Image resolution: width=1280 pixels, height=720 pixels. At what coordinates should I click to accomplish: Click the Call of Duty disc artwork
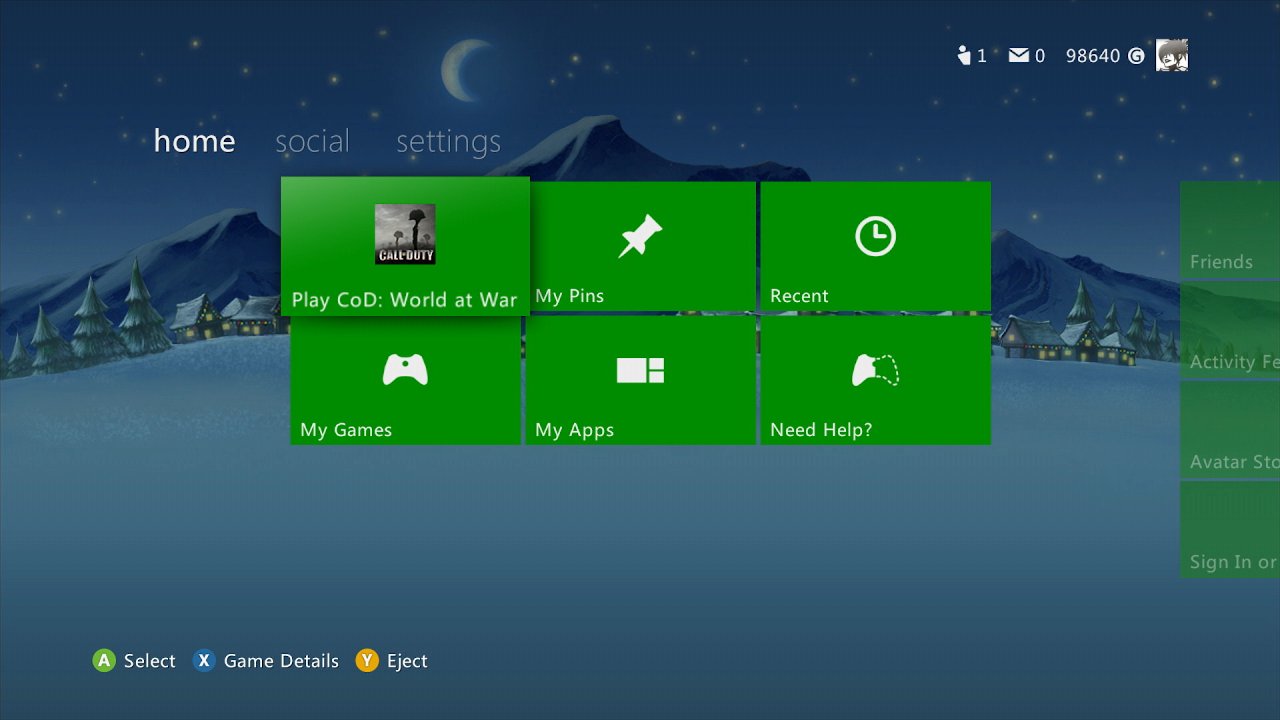tap(404, 235)
